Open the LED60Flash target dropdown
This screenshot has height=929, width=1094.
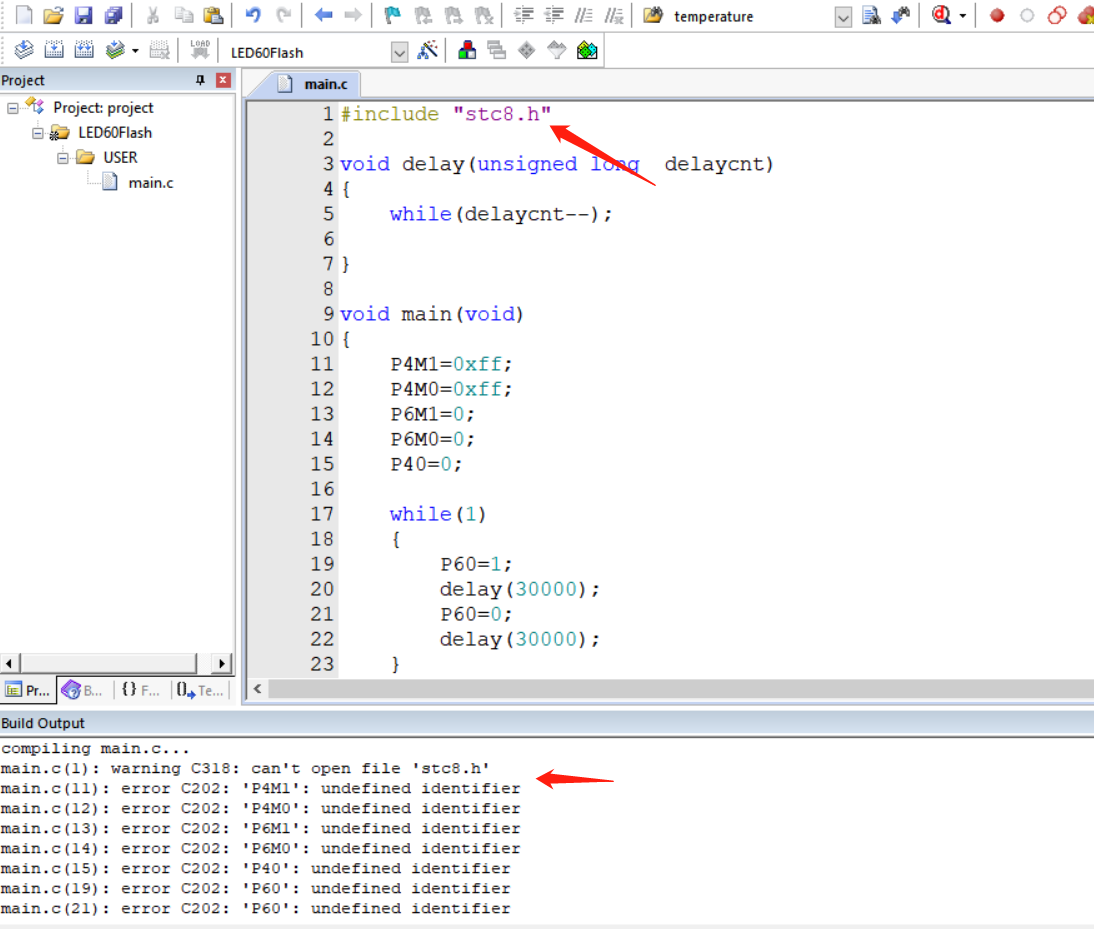(x=399, y=52)
